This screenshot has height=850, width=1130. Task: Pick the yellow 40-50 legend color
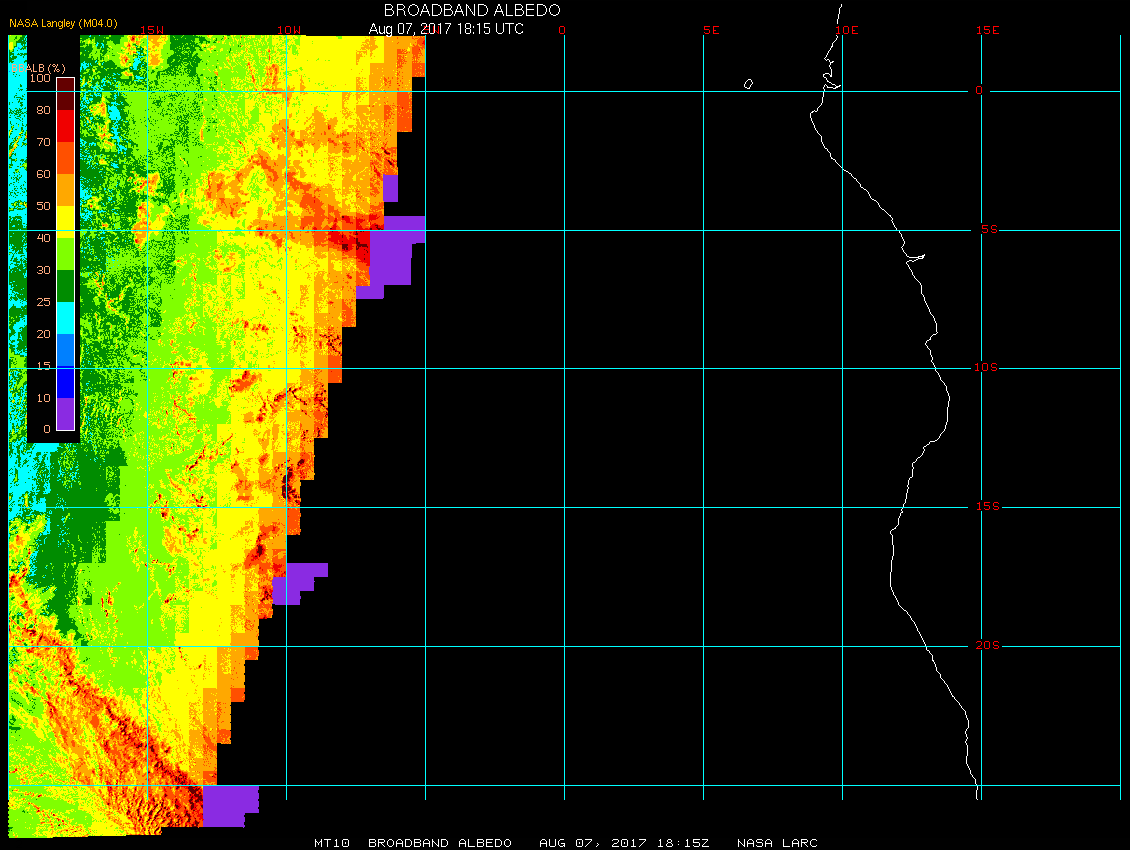pos(66,222)
